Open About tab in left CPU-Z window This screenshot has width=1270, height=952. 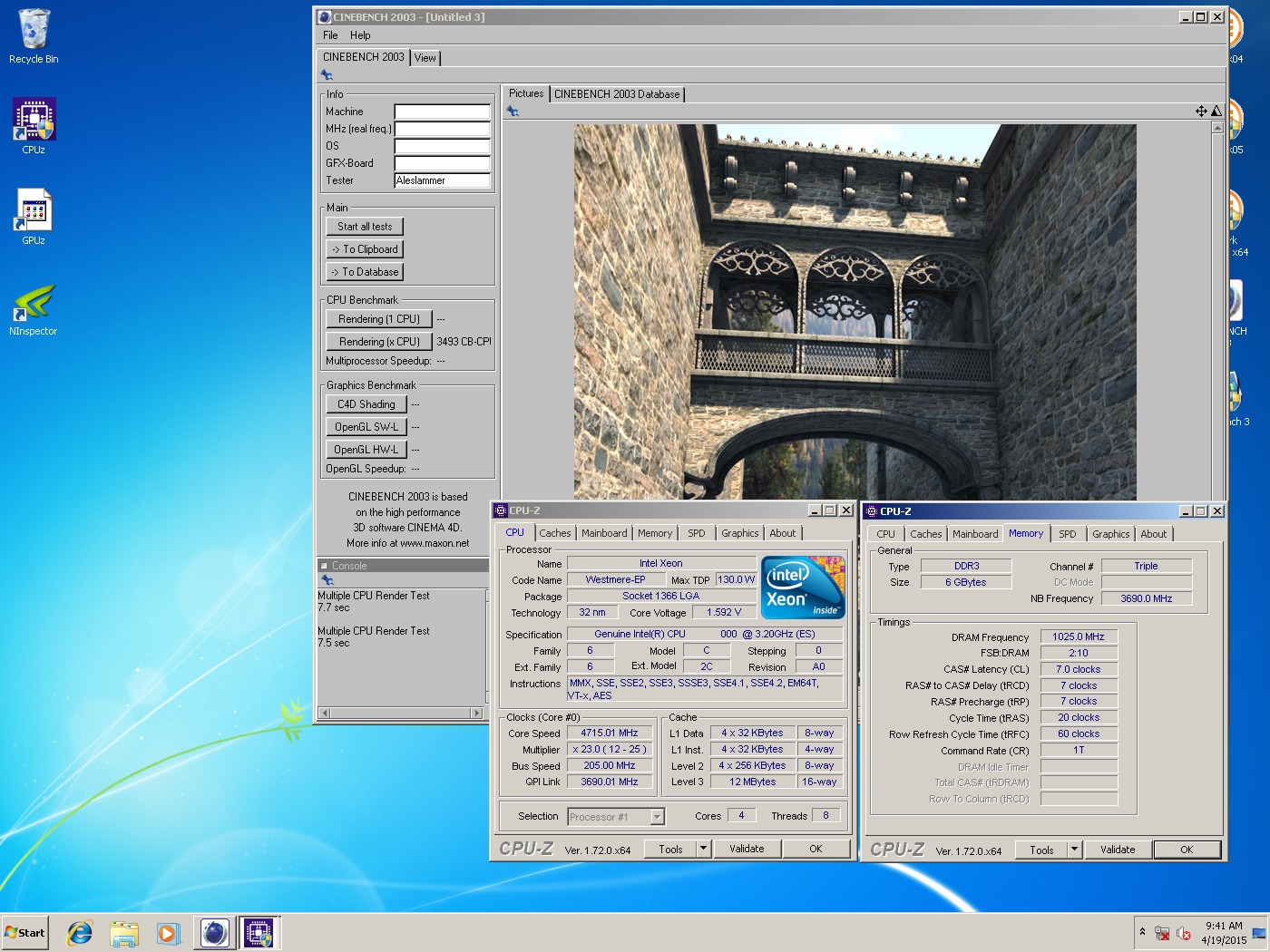pos(783,533)
